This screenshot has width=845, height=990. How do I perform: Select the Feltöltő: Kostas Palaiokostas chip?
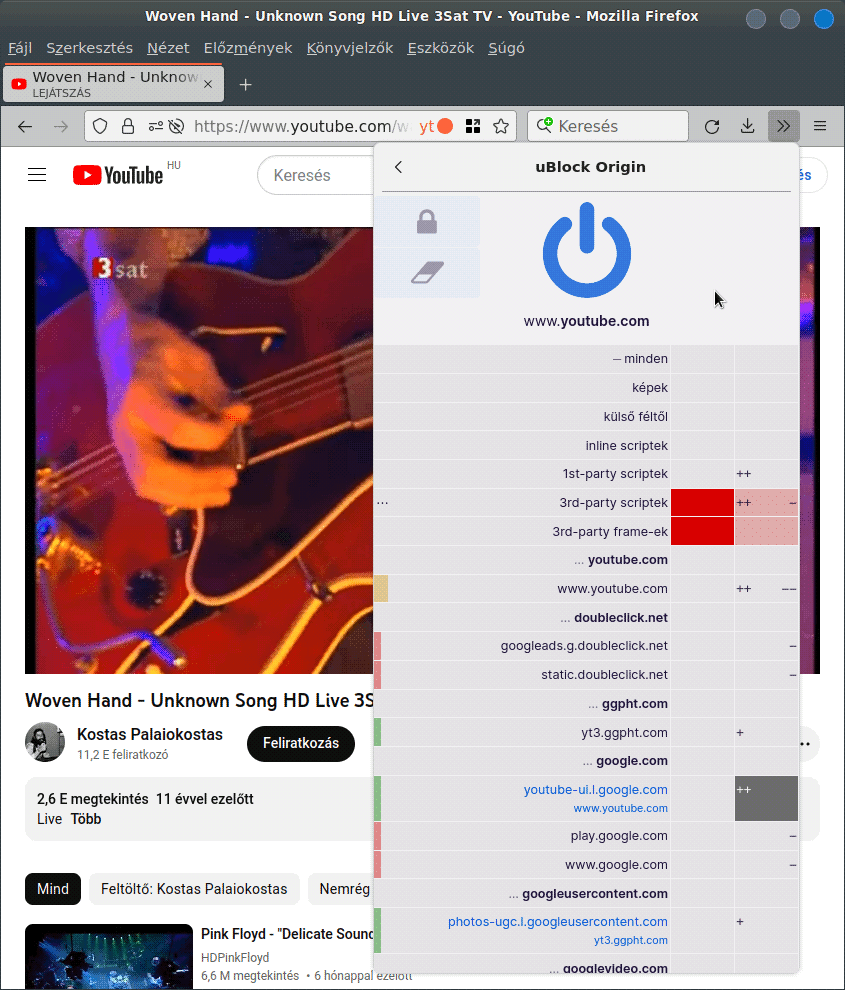(x=194, y=889)
